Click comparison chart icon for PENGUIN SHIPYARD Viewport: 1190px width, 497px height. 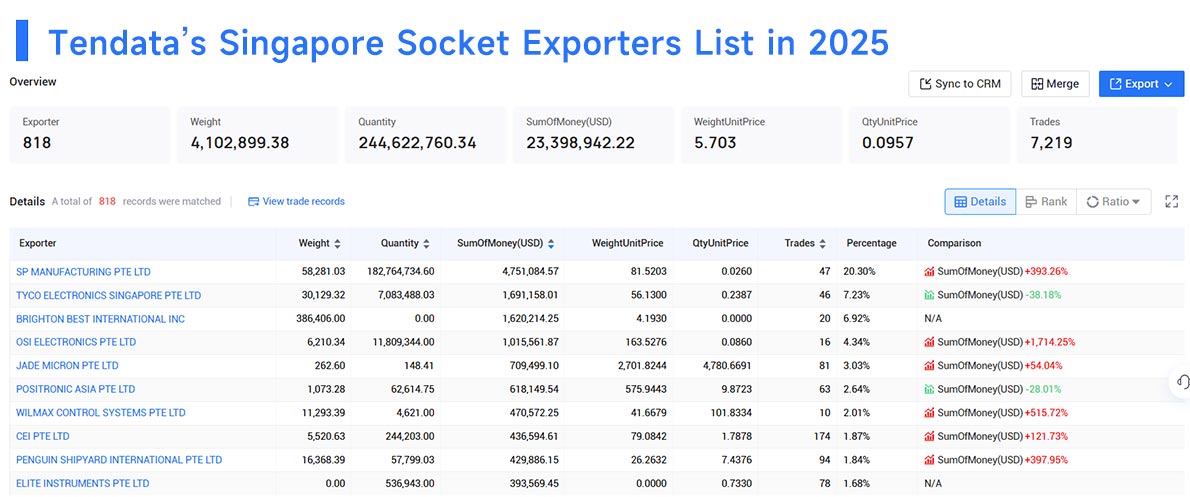pyautogui.click(x=929, y=460)
